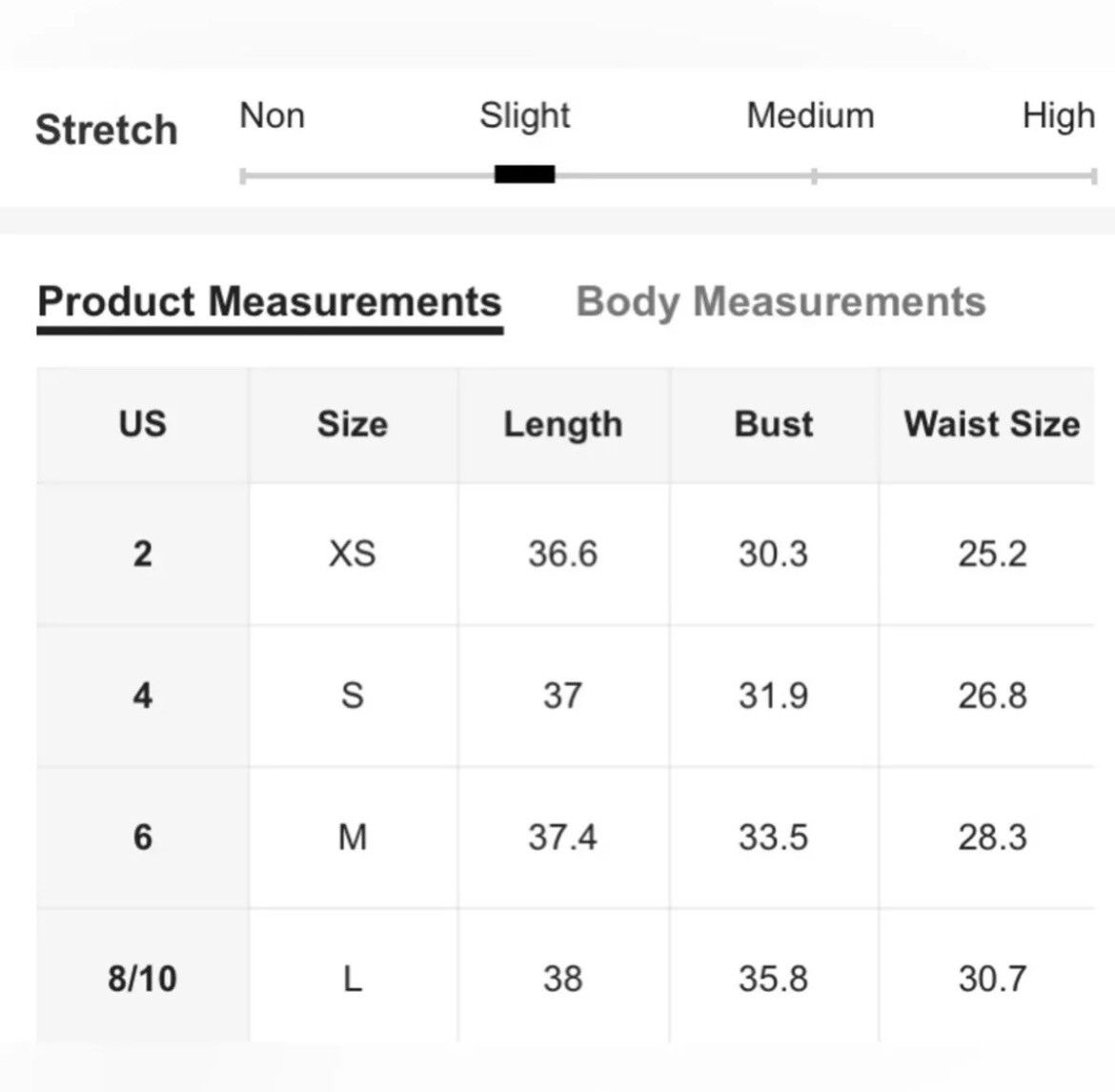Click the 30.7 waist size value

point(992,979)
